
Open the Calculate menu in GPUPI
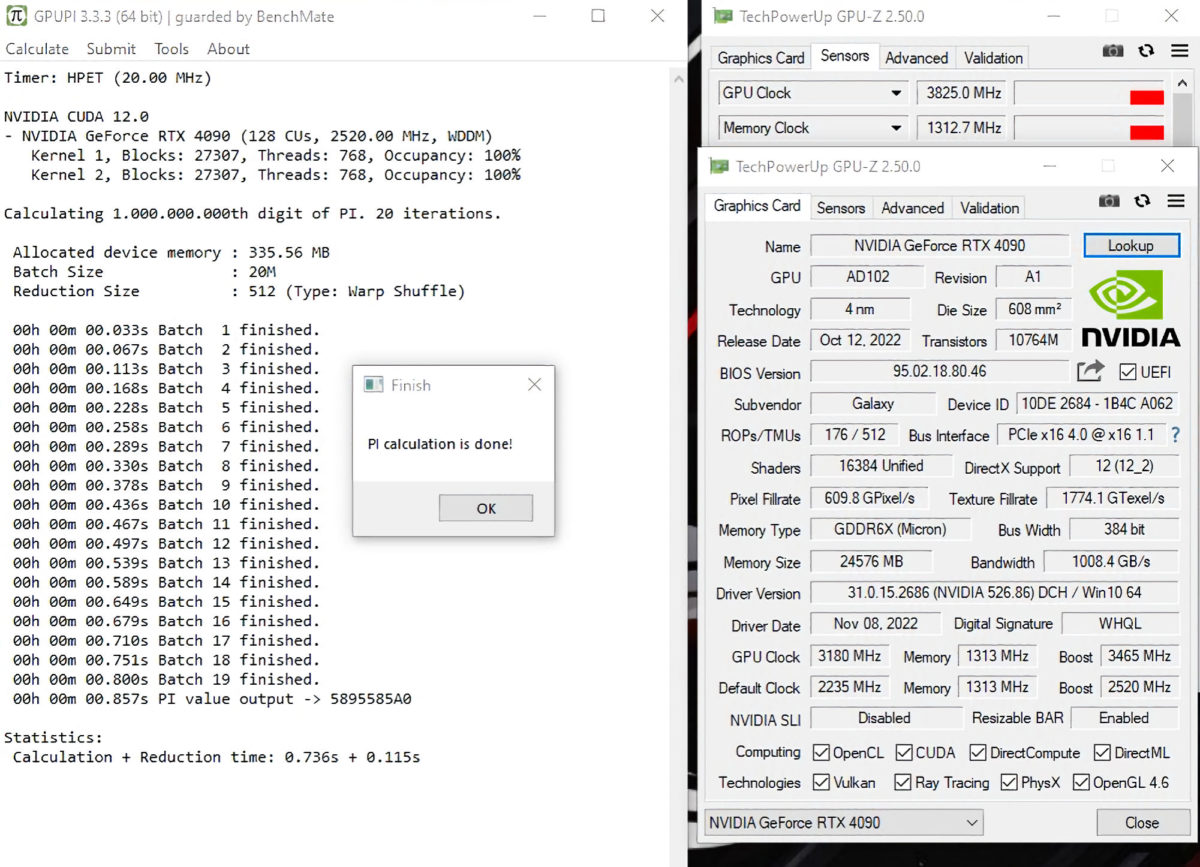click(x=37, y=49)
